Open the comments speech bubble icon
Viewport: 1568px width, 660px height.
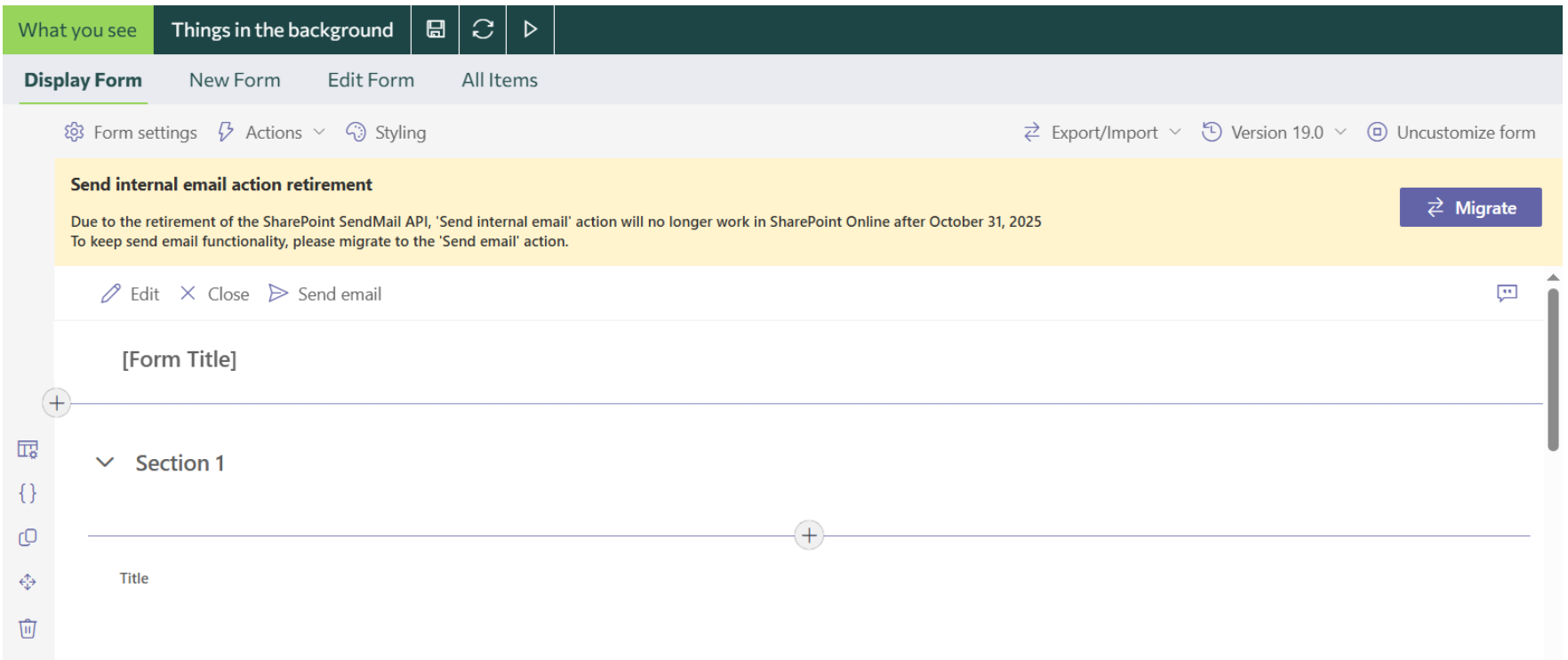click(1507, 294)
